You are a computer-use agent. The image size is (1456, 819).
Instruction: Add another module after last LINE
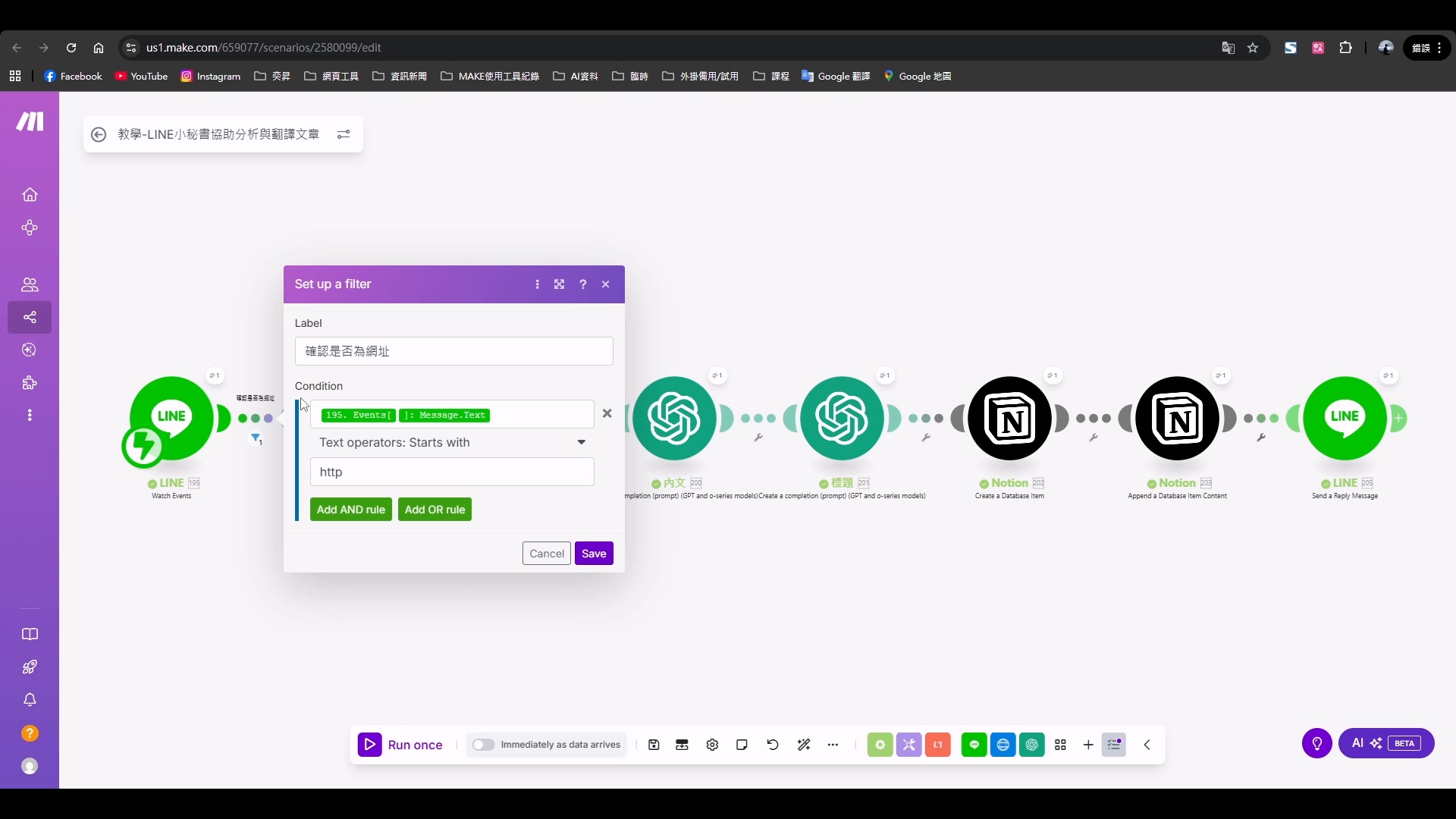point(1399,418)
